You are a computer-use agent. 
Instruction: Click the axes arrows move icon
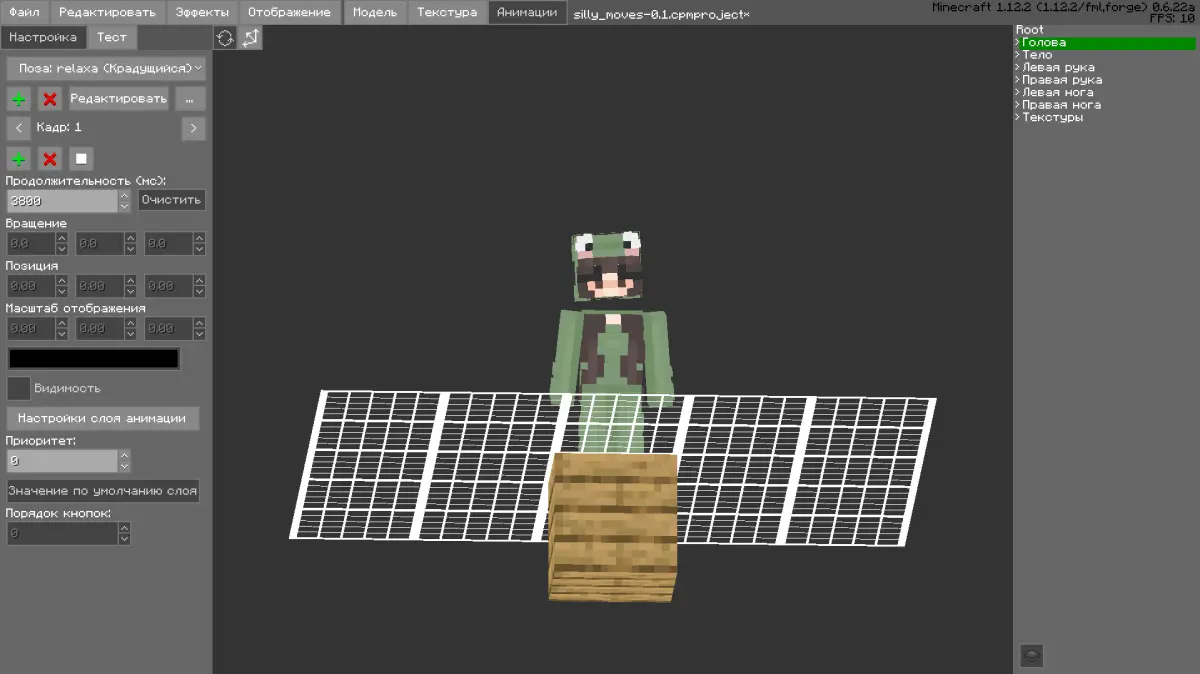tap(250, 38)
